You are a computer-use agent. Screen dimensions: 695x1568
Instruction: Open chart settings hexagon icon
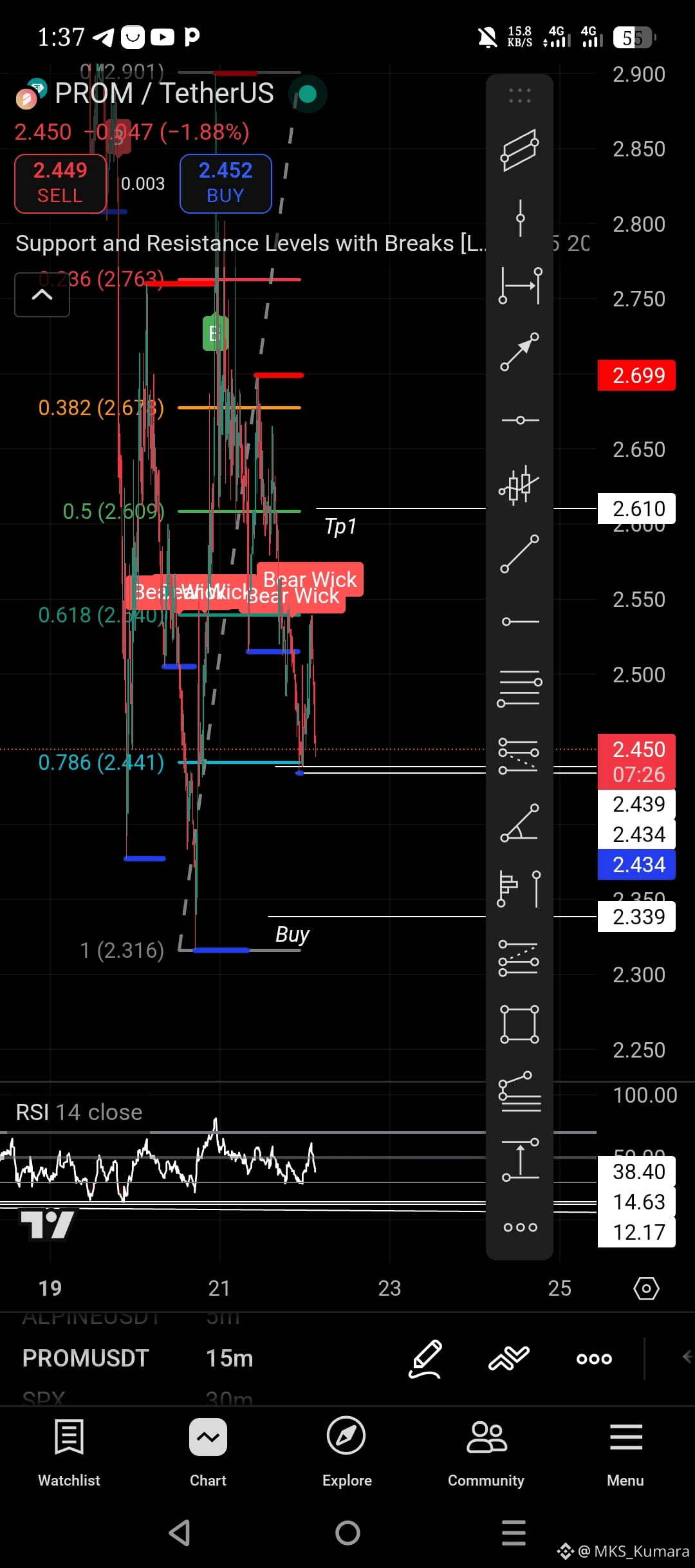(646, 1289)
